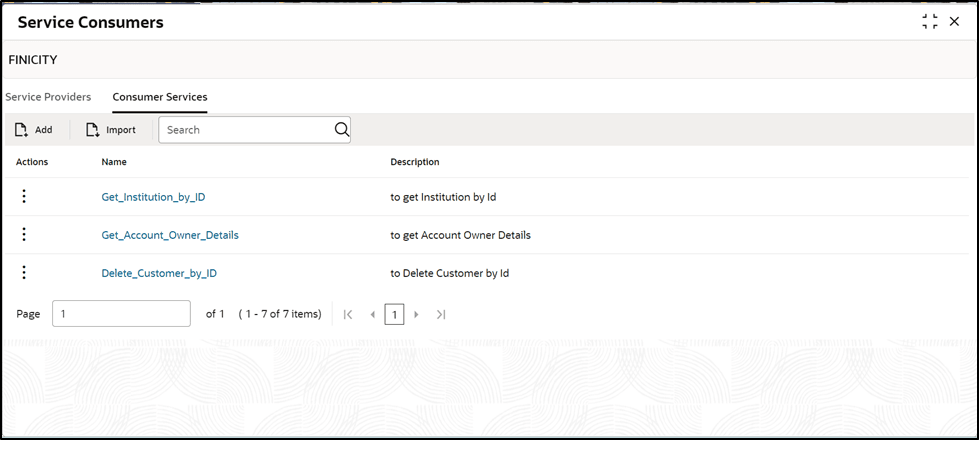Click the Add document icon
Screen dimensions: 979x472
click(x=22, y=130)
